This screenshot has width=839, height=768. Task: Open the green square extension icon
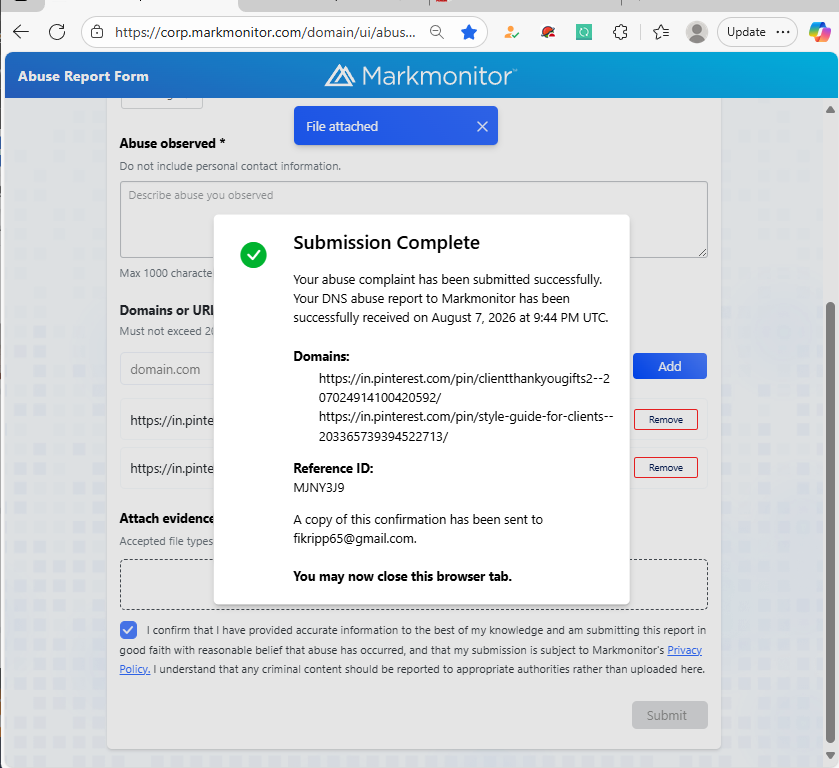pyautogui.click(x=584, y=32)
